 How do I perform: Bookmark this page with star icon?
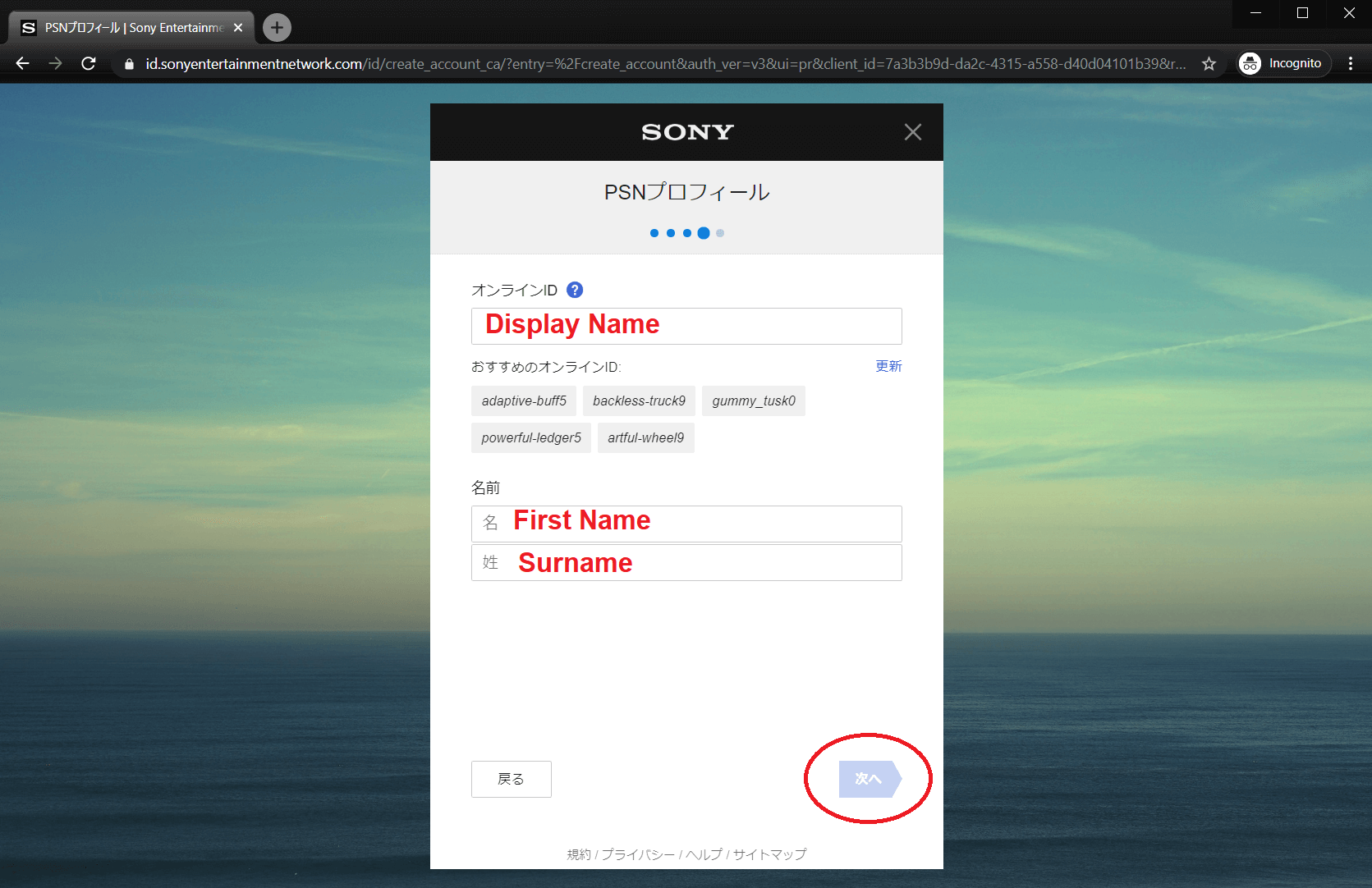[1209, 63]
